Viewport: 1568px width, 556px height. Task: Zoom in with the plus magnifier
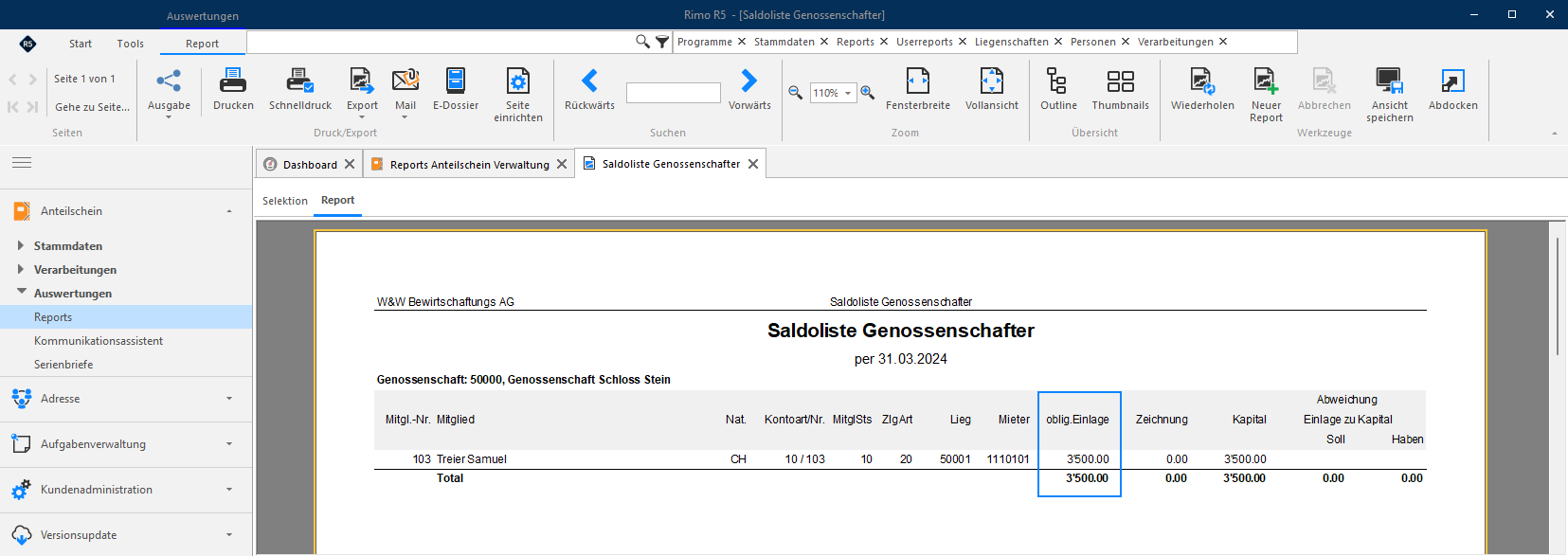click(867, 93)
